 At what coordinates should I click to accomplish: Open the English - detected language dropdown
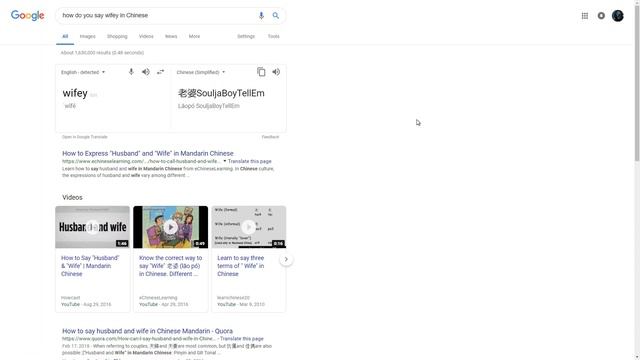click(x=83, y=72)
